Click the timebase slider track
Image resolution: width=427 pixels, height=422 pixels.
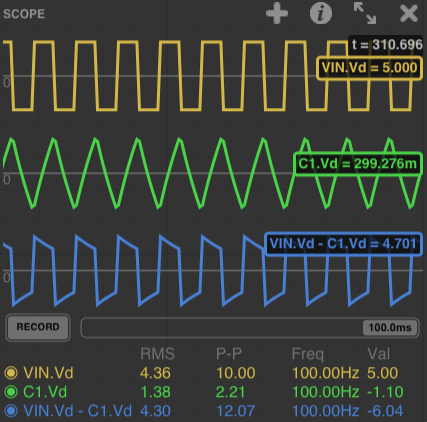coord(250,328)
